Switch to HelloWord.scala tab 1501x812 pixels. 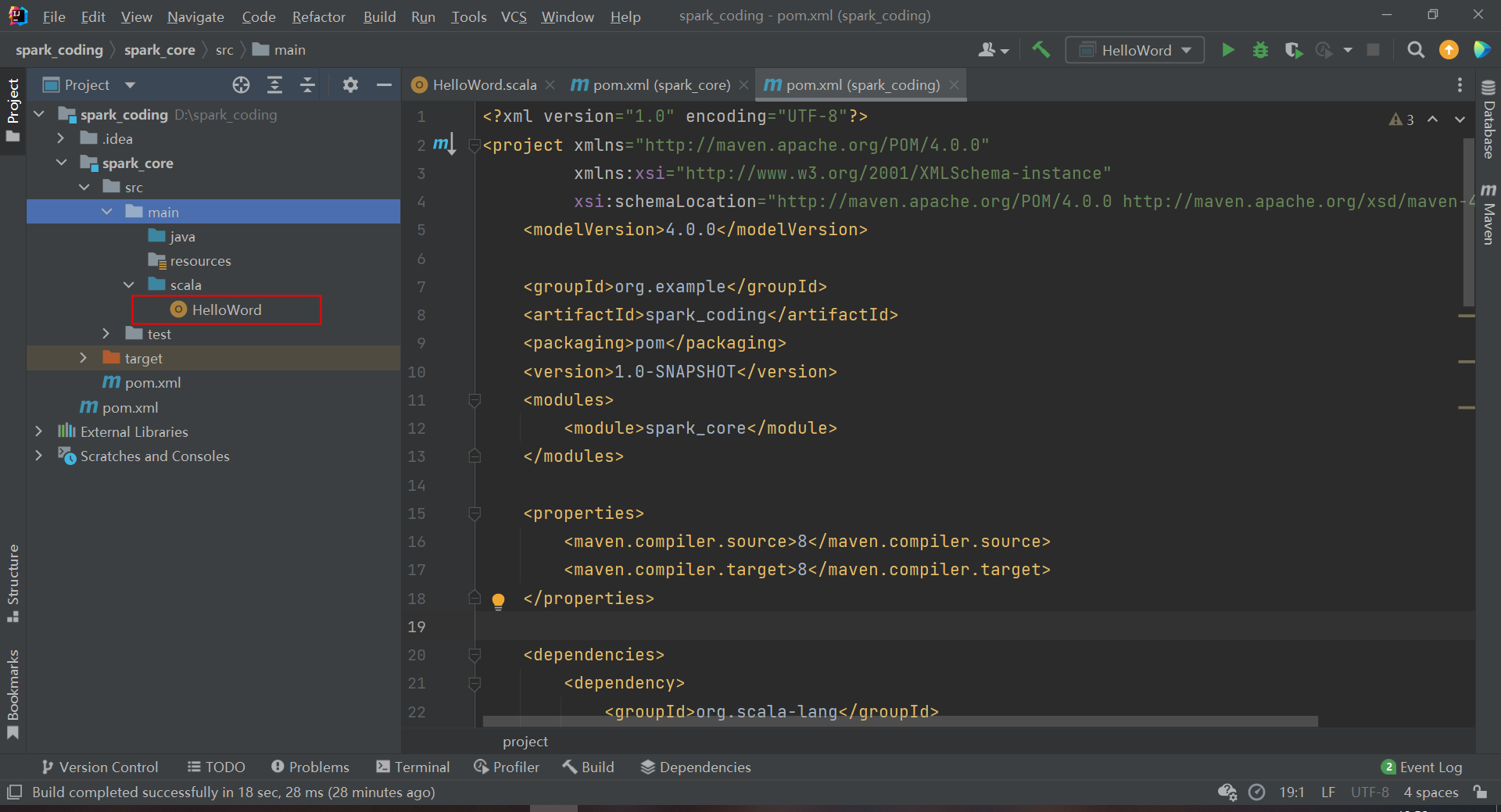tap(484, 84)
